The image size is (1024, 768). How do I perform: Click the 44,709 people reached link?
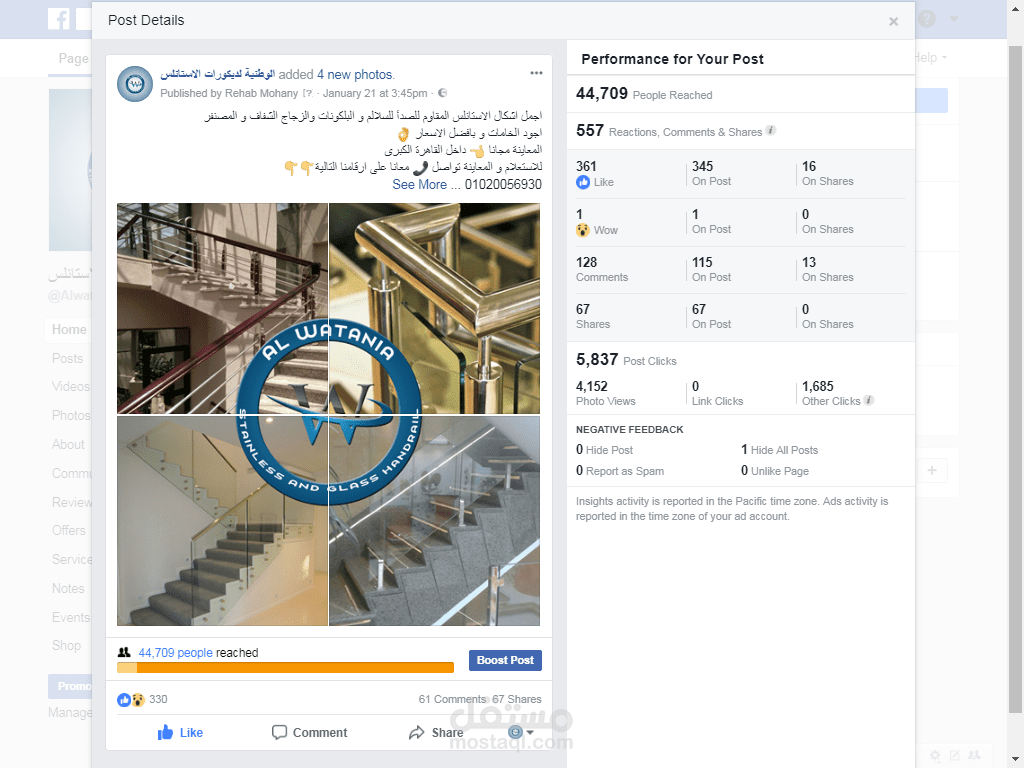tap(175, 652)
